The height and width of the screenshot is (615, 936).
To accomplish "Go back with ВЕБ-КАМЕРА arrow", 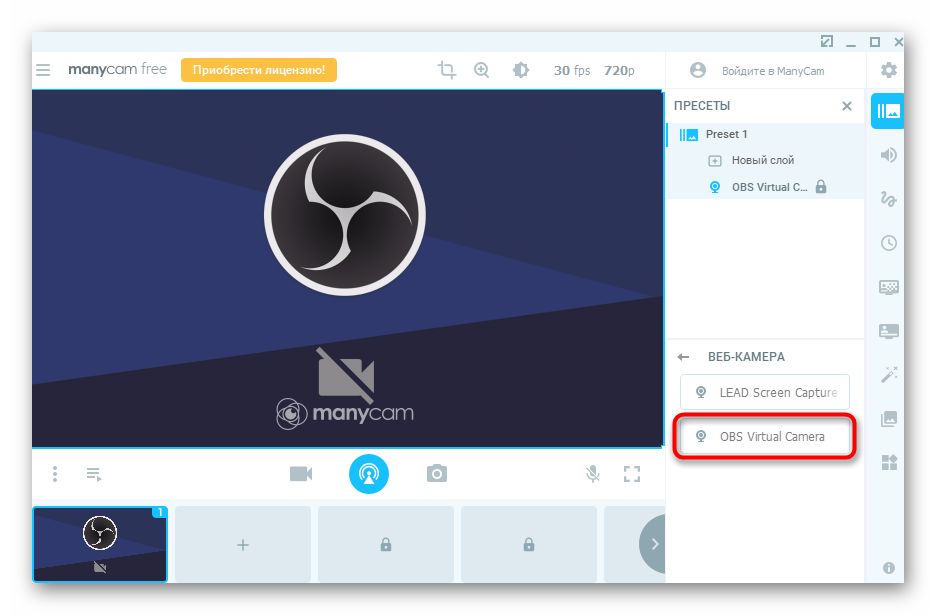I will [683, 357].
